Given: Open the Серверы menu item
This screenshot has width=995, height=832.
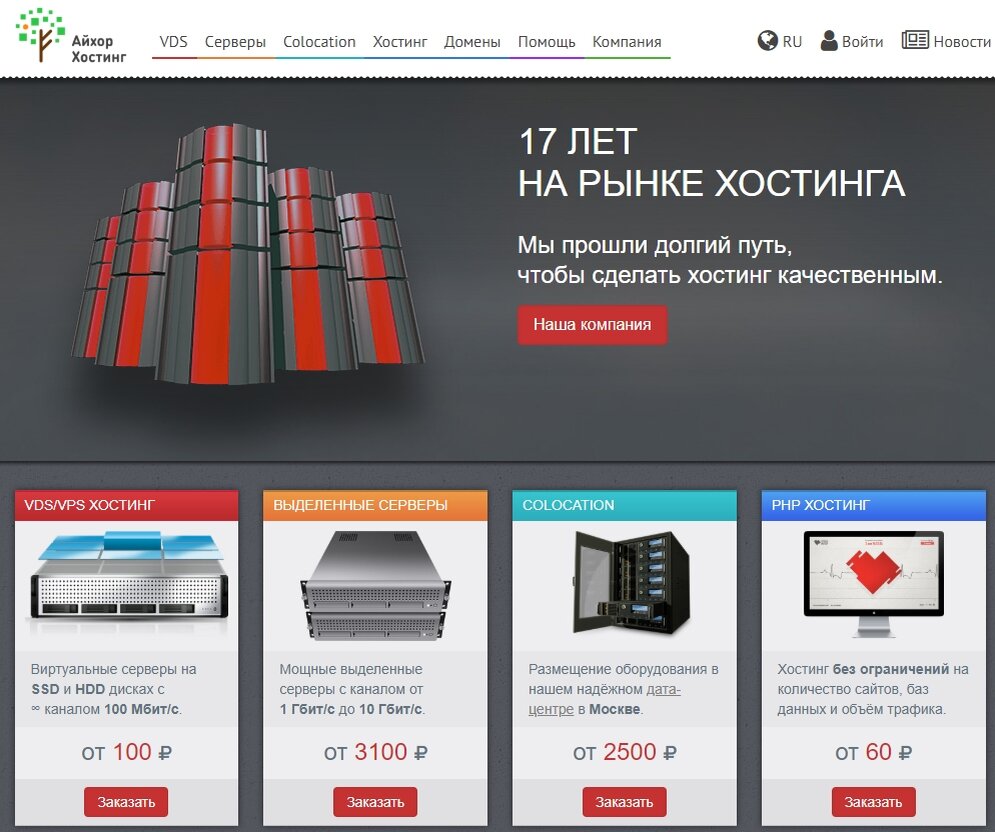Looking at the screenshot, I should [x=235, y=42].
